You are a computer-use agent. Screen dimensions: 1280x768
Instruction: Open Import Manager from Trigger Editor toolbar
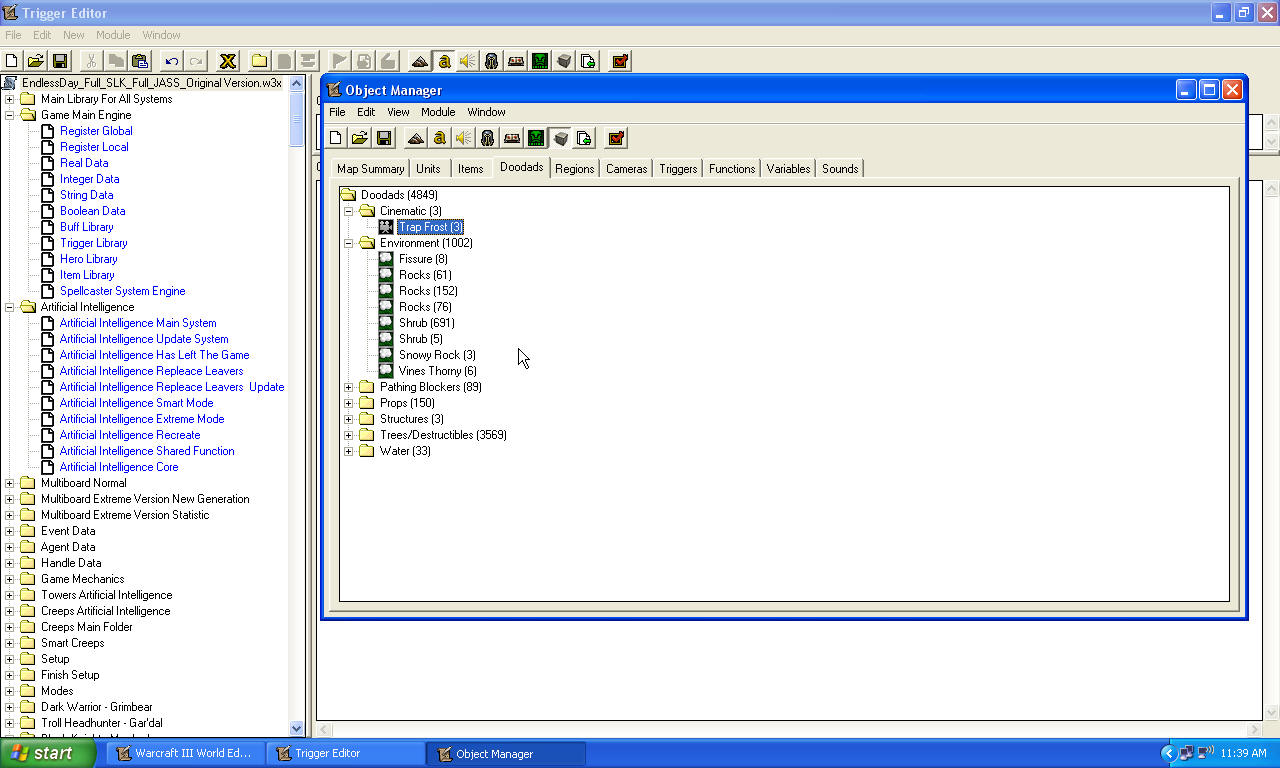tap(588, 61)
